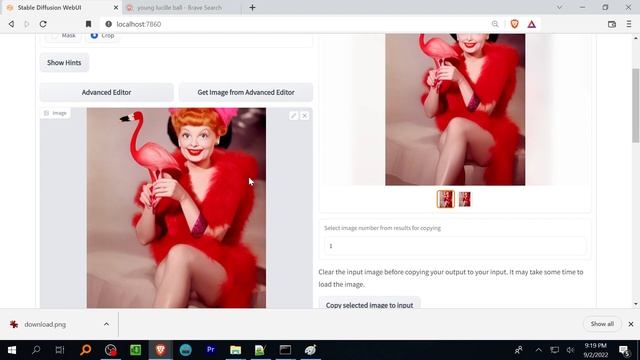Click the image number input field
640x360 pixels.
pyautogui.click(x=455, y=246)
